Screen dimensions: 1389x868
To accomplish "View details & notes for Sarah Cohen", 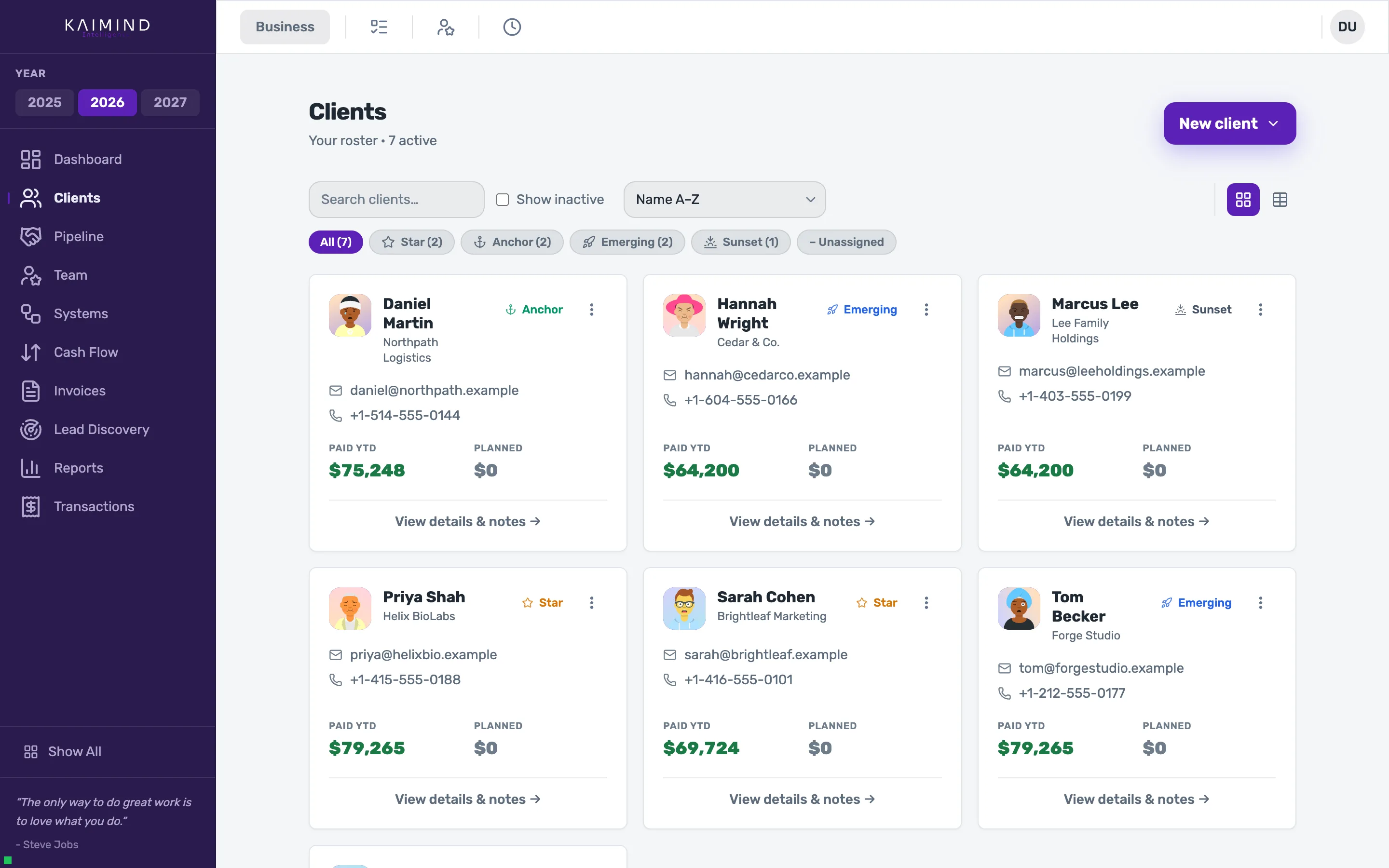I will [802, 799].
